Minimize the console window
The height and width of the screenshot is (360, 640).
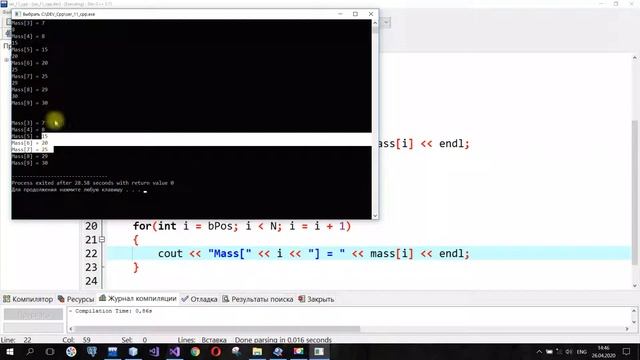[x=340, y=14]
